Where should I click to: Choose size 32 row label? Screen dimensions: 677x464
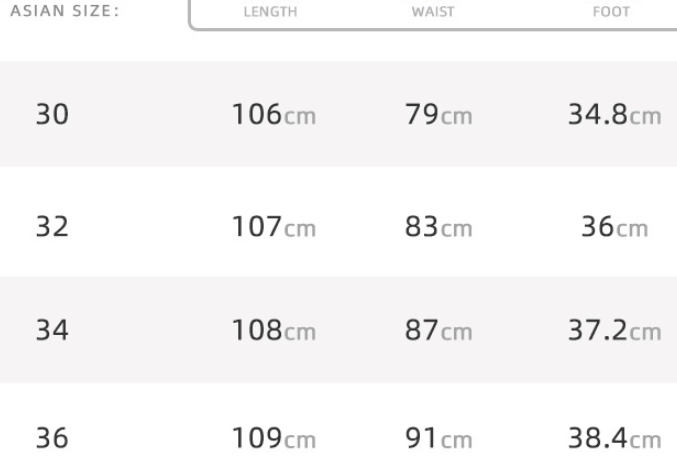click(53, 227)
